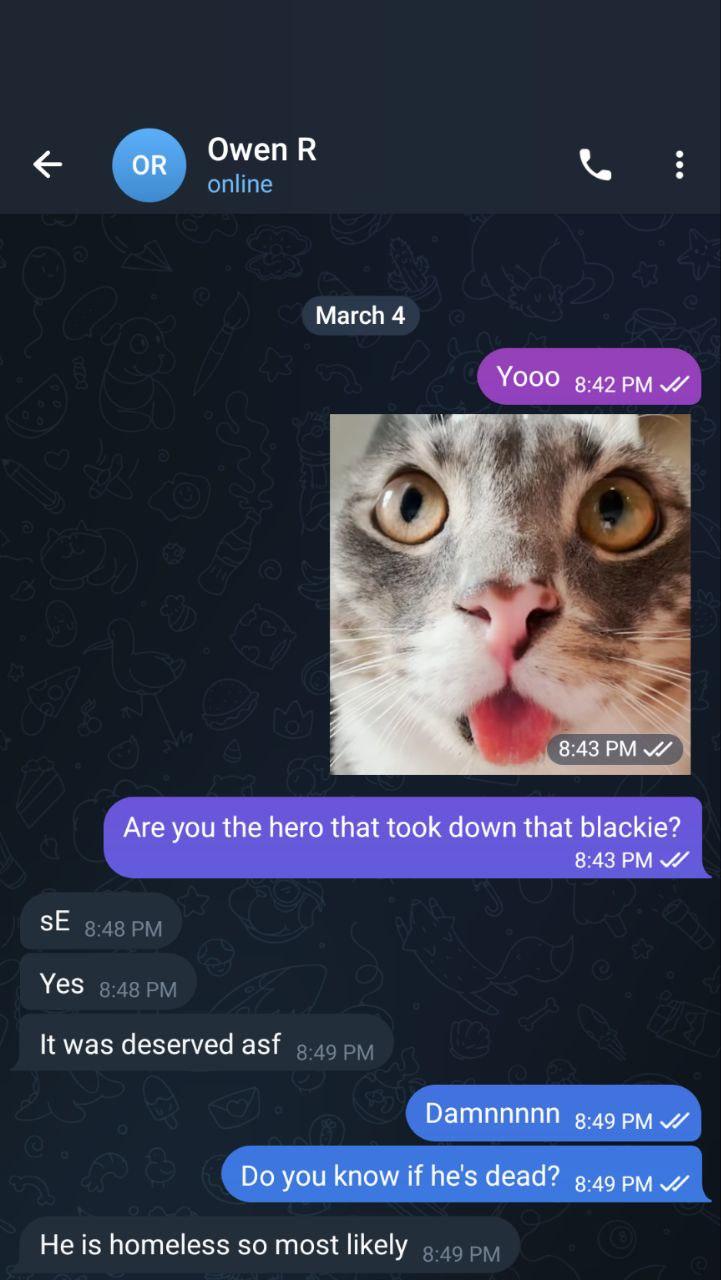This screenshot has height=1280, width=721.
Task: Tap the 8:43 PM timestamp on photo
Action: [x=597, y=748]
